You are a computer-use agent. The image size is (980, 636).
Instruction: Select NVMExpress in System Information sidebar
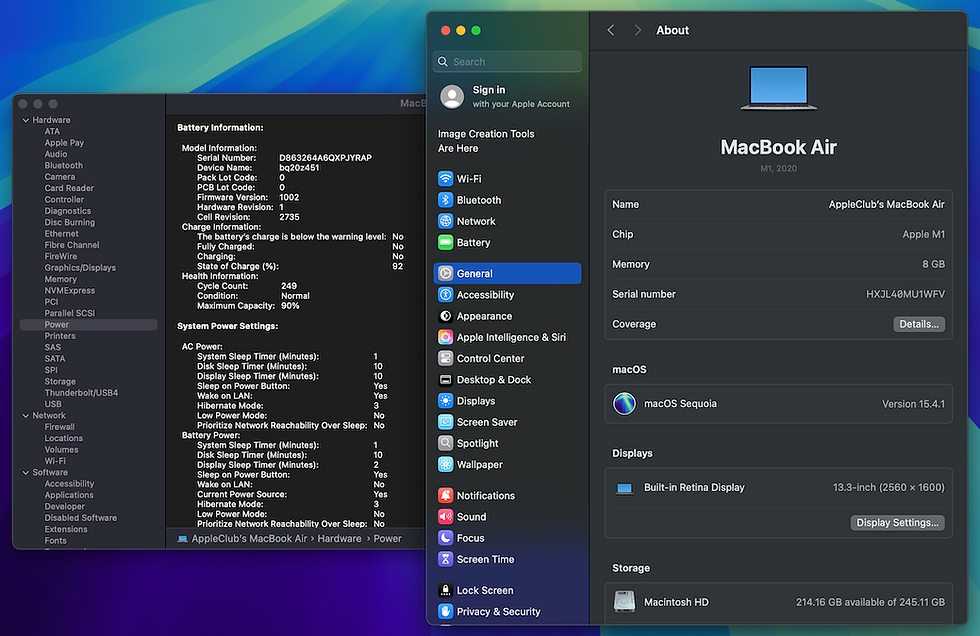coord(69,291)
